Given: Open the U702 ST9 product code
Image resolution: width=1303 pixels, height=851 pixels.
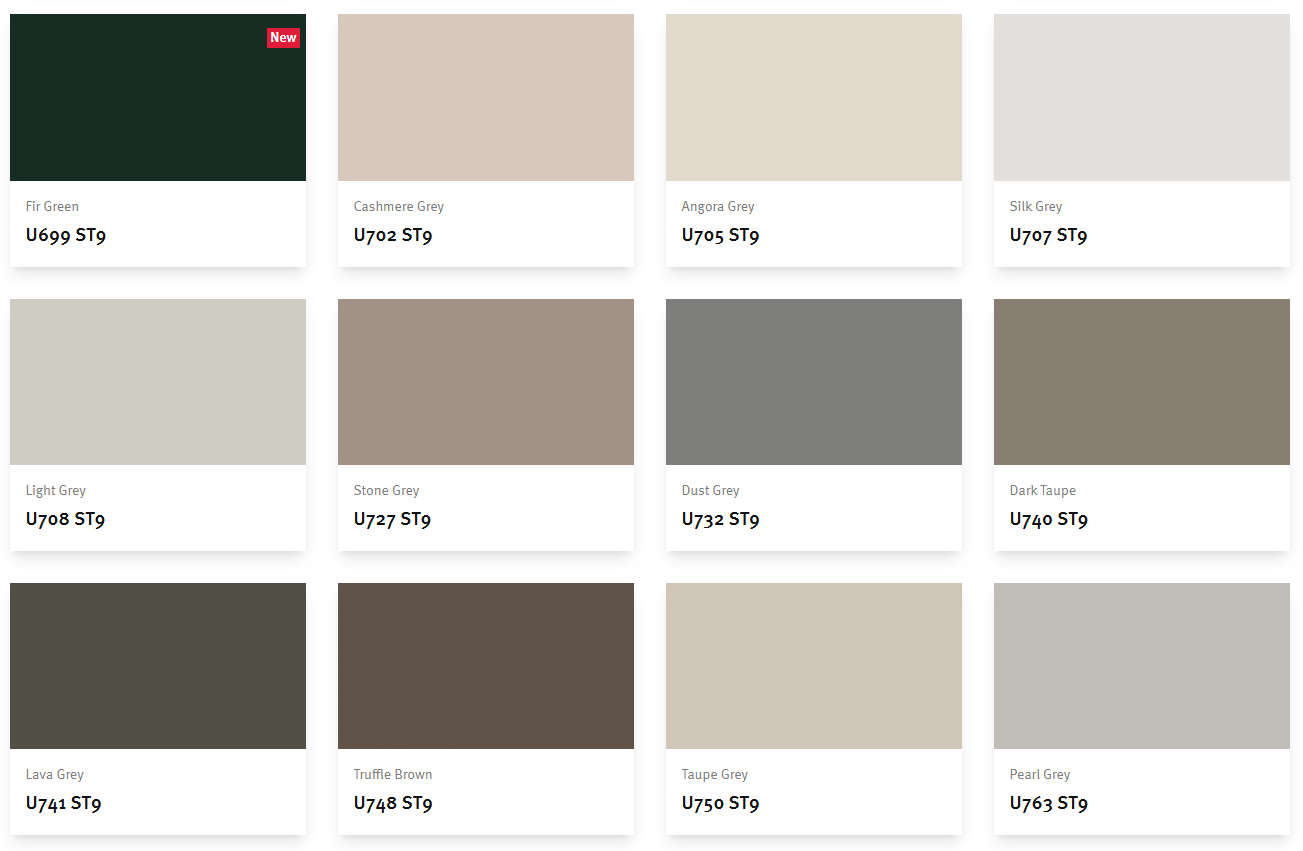Looking at the screenshot, I should (x=393, y=236).
